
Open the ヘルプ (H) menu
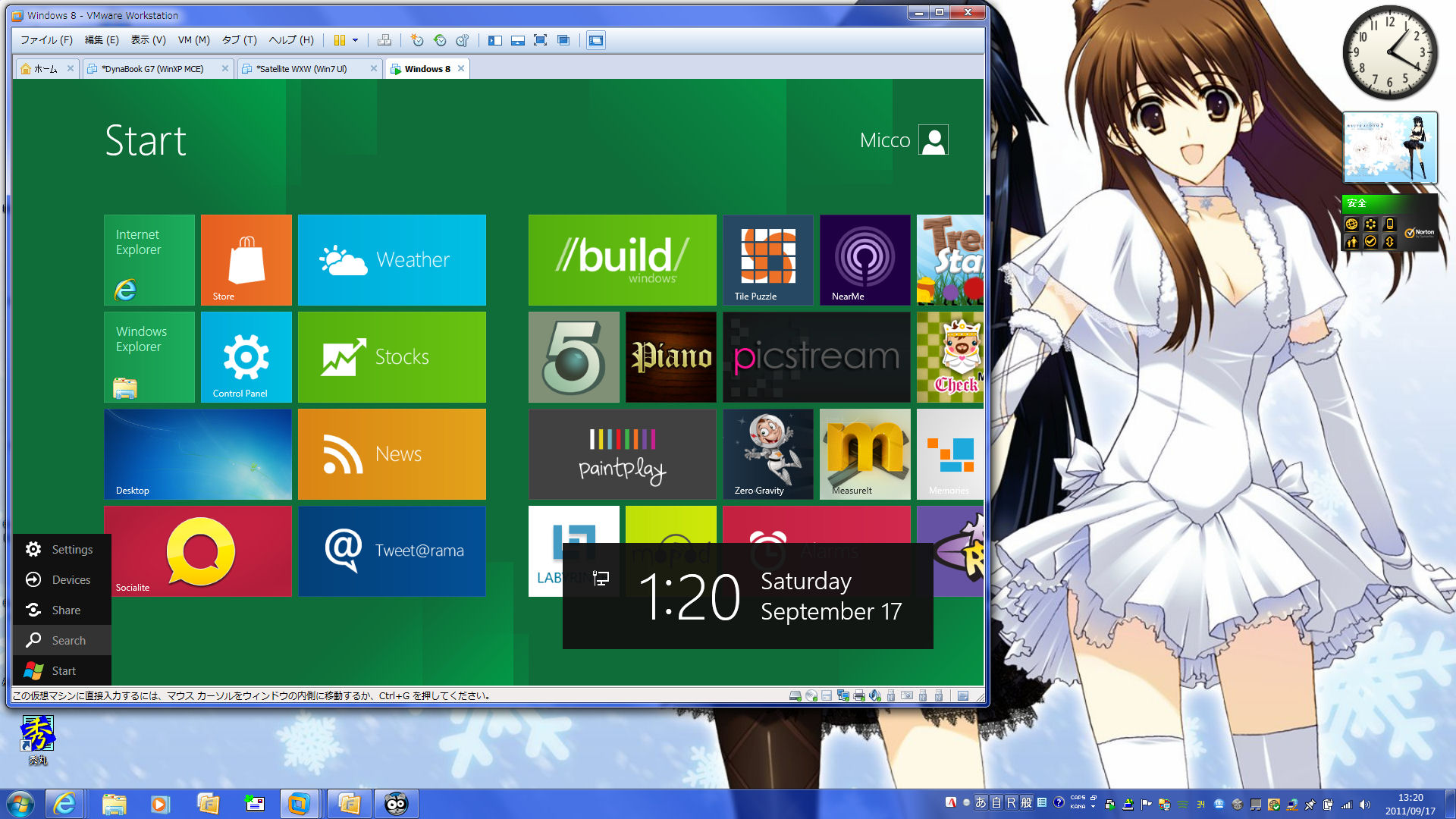pyautogui.click(x=291, y=40)
